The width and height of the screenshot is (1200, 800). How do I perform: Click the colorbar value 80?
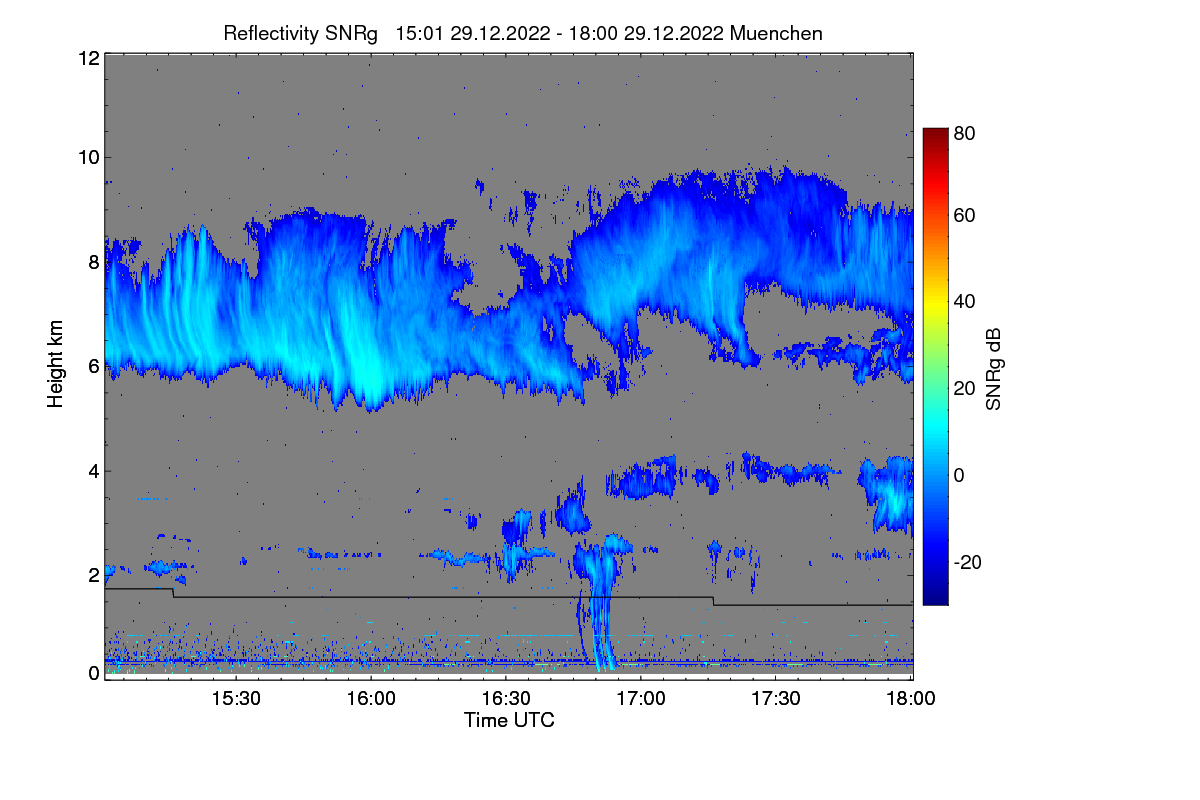pos(965,132)
